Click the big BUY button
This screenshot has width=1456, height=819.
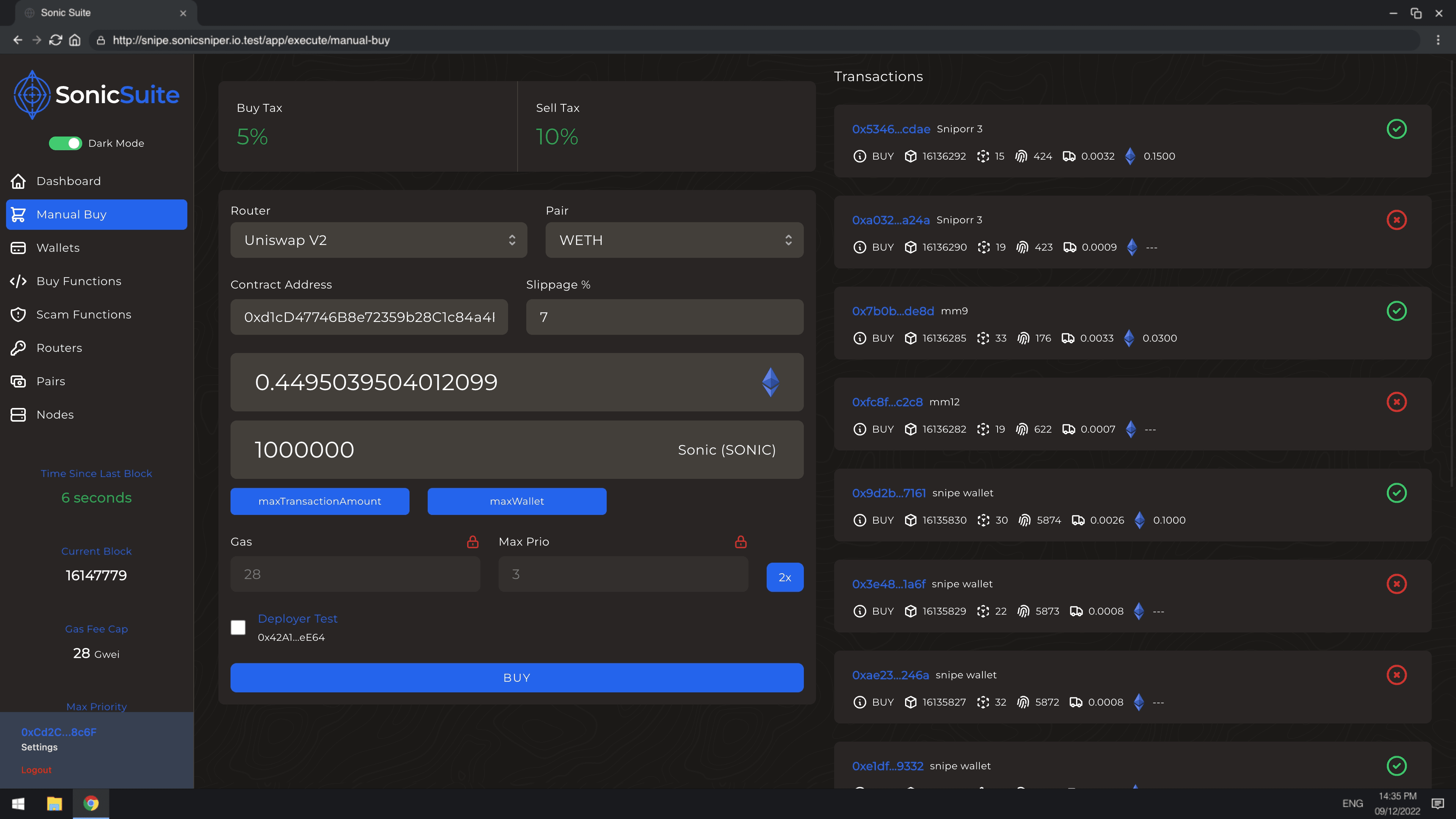tap(516, 678)
